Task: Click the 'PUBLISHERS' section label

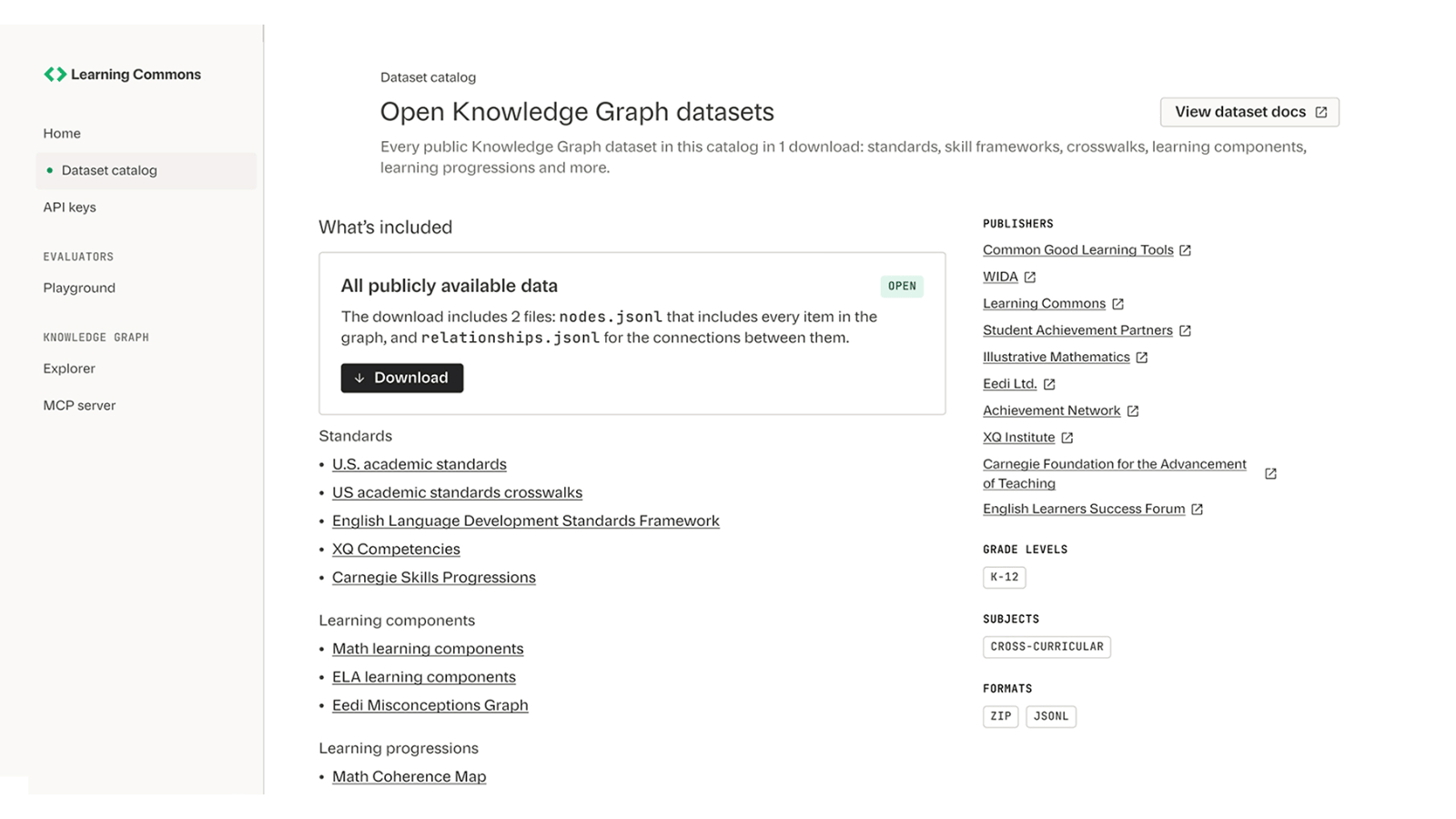Action: tap(1018, 224)
